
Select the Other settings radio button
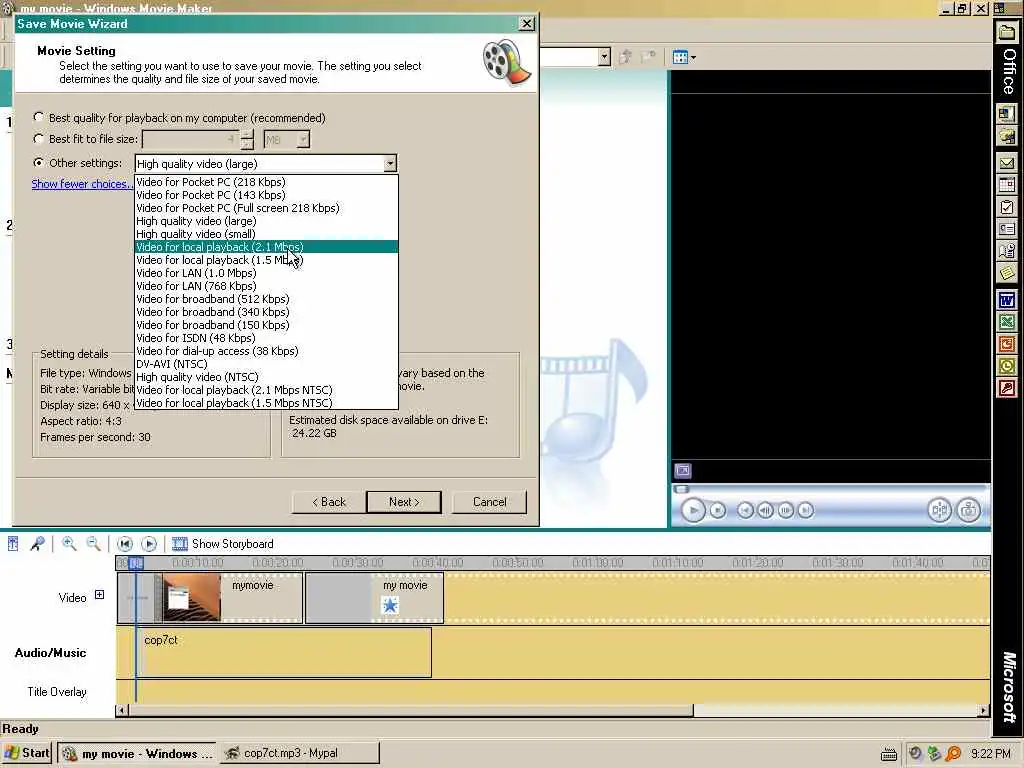click(39, 162)
